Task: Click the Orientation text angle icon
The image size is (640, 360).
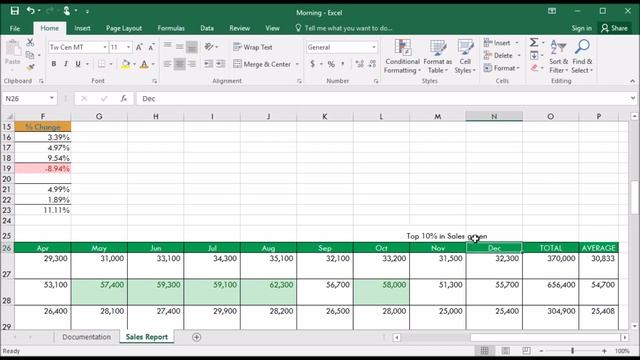Action: tap(209, 47)
